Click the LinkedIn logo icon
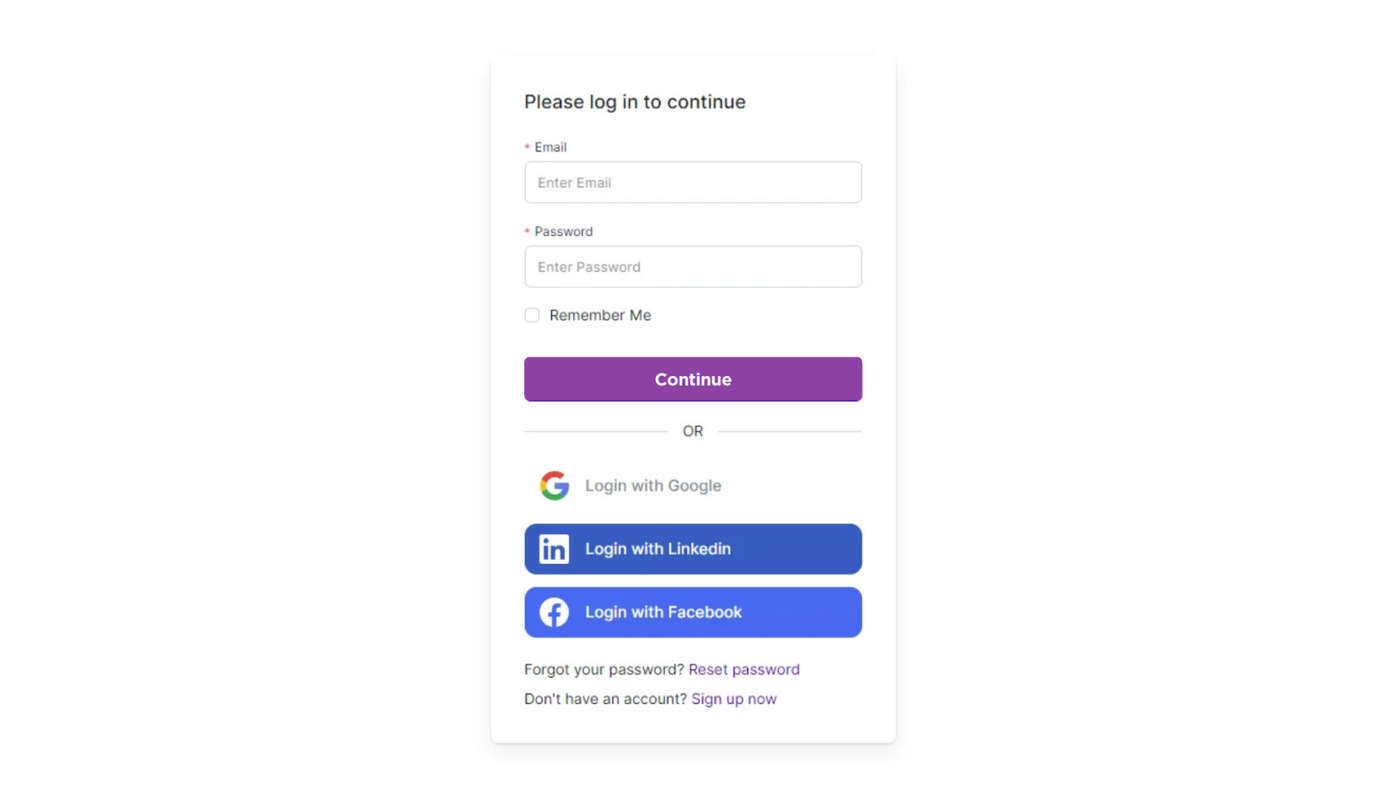The width and height of the screenshot is (1400, 787). pos(554,549)
